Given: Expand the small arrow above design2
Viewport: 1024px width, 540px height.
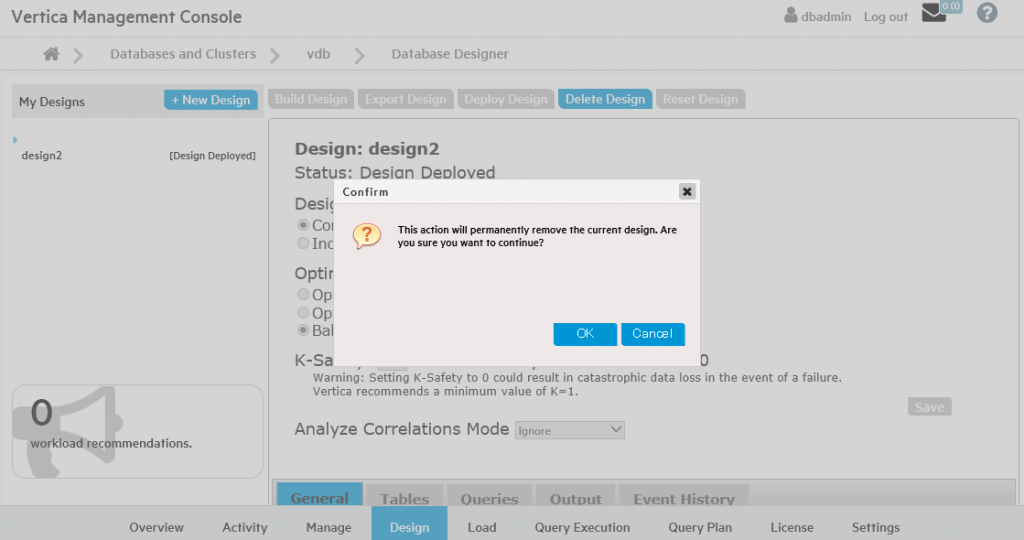Looking at the screenshot, I should pos(15,140).
